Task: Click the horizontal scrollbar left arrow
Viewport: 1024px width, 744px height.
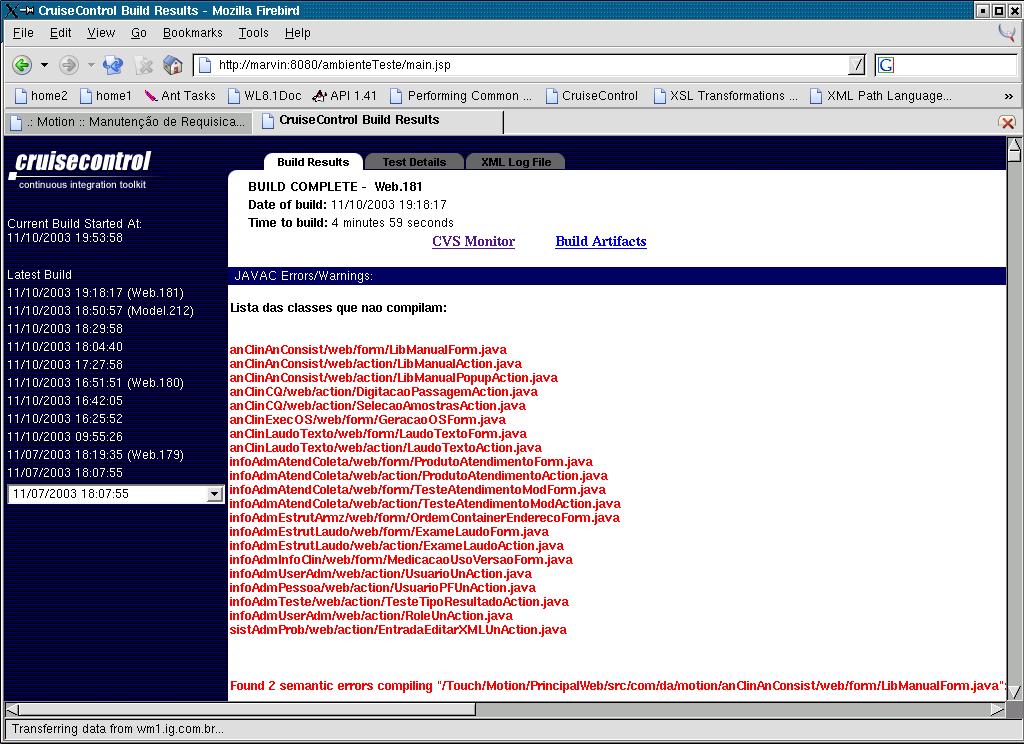Action: click(12, 709)
